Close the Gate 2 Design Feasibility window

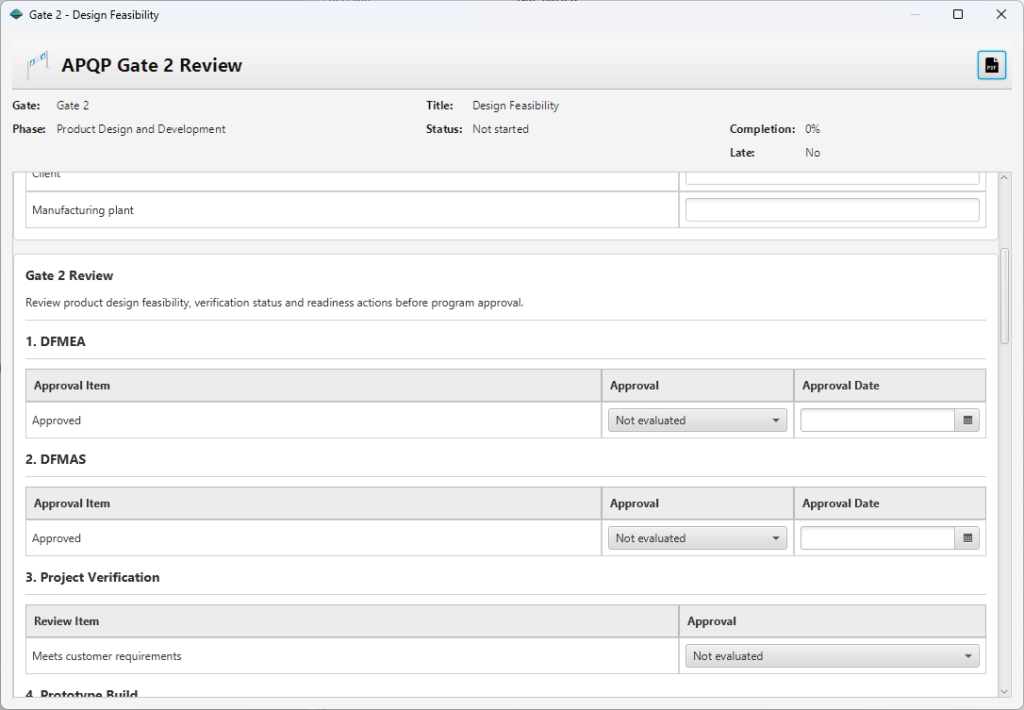tap(1001, 15)
